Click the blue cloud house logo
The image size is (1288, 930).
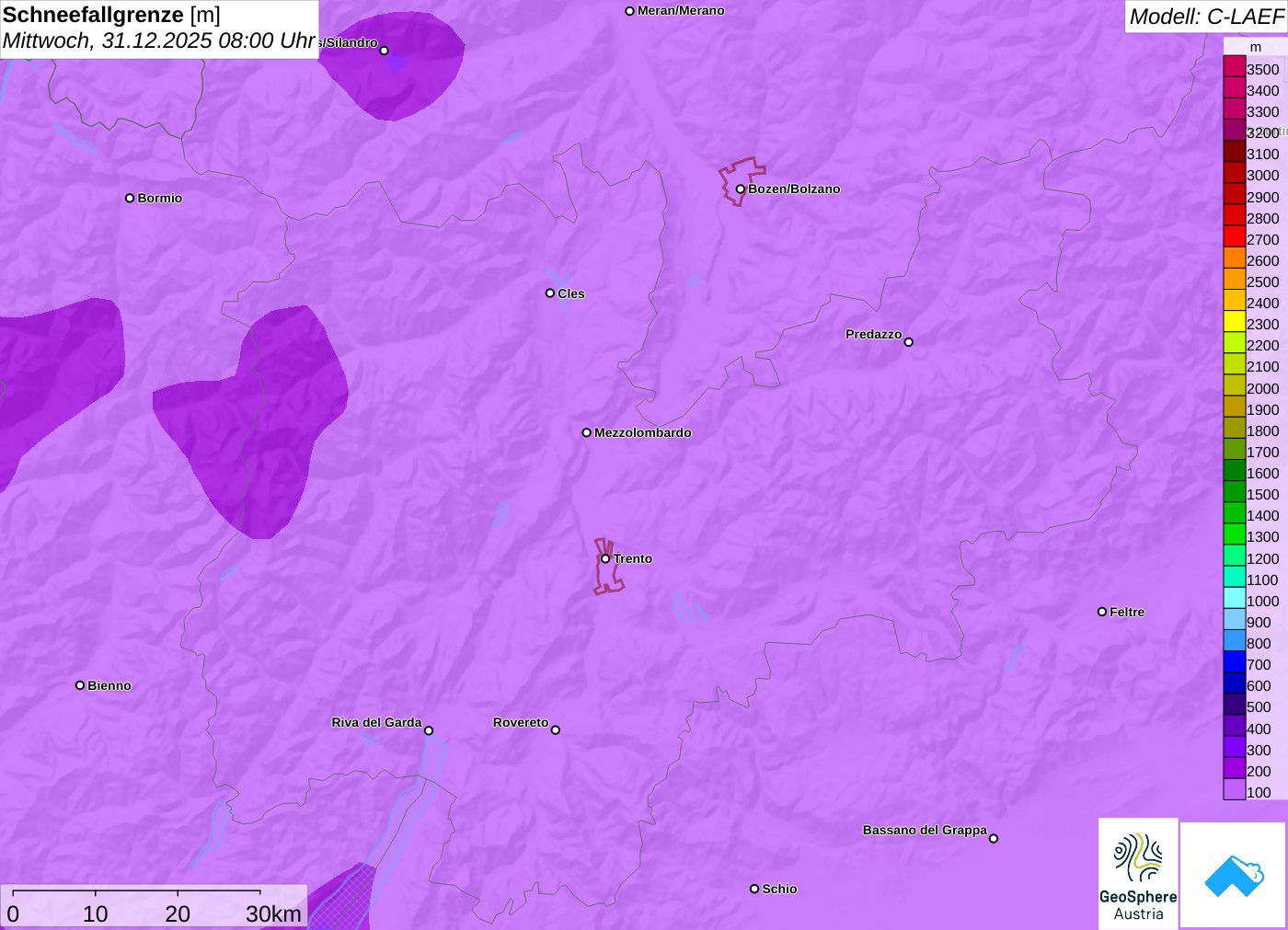[1234, 875]
